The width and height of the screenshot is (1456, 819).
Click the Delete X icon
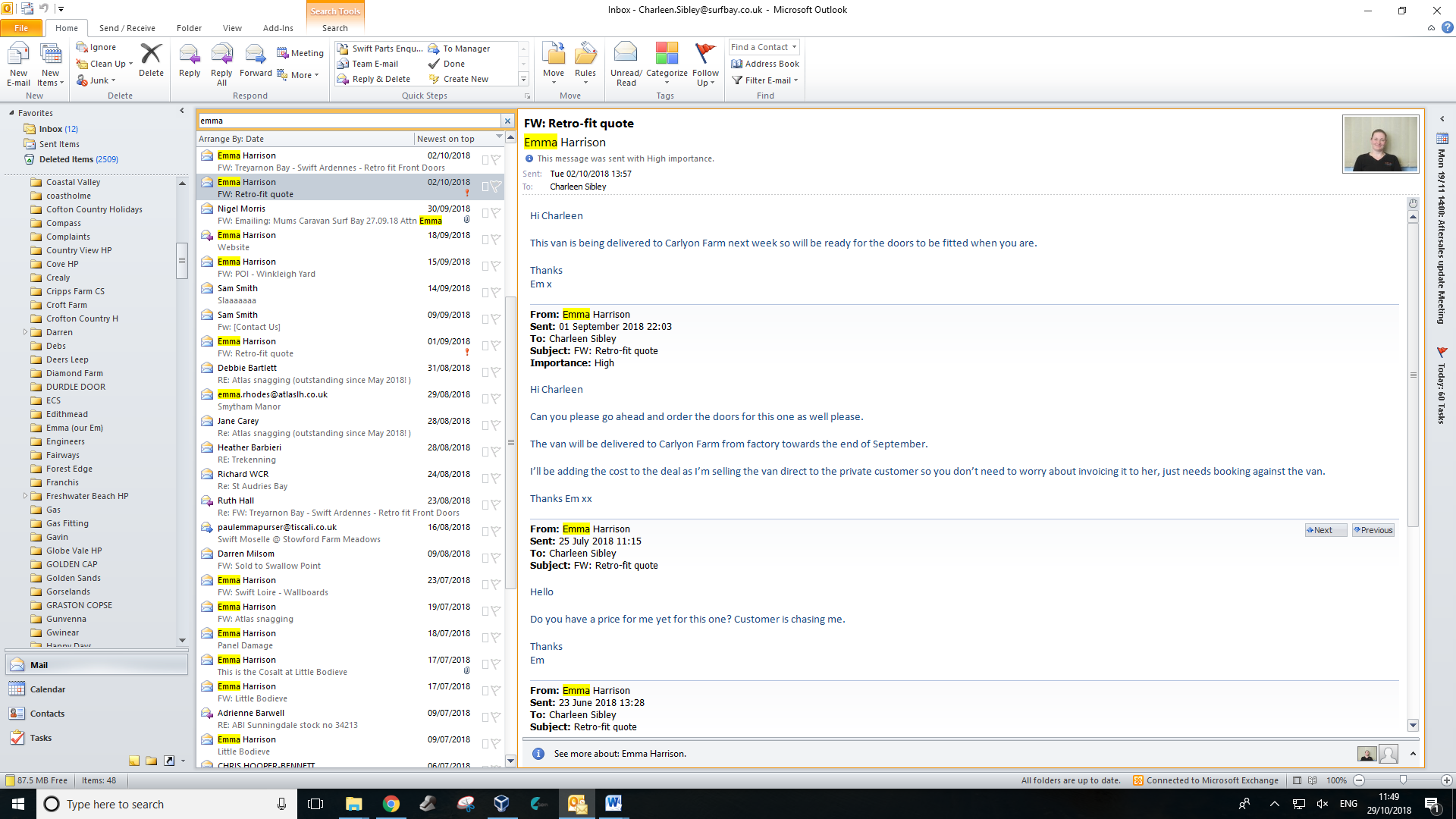[151, 55]
